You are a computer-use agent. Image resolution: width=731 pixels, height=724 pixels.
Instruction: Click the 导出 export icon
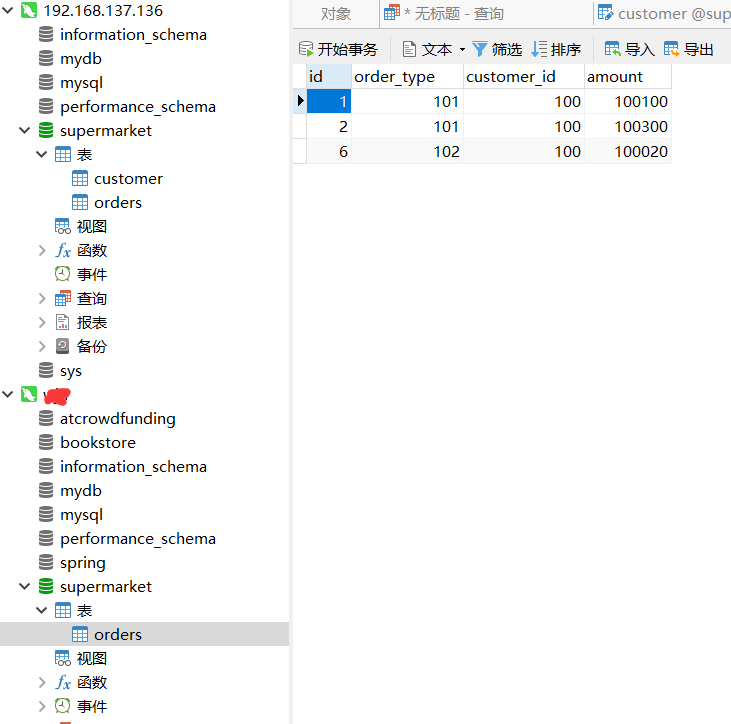click(x=672, y=49)
